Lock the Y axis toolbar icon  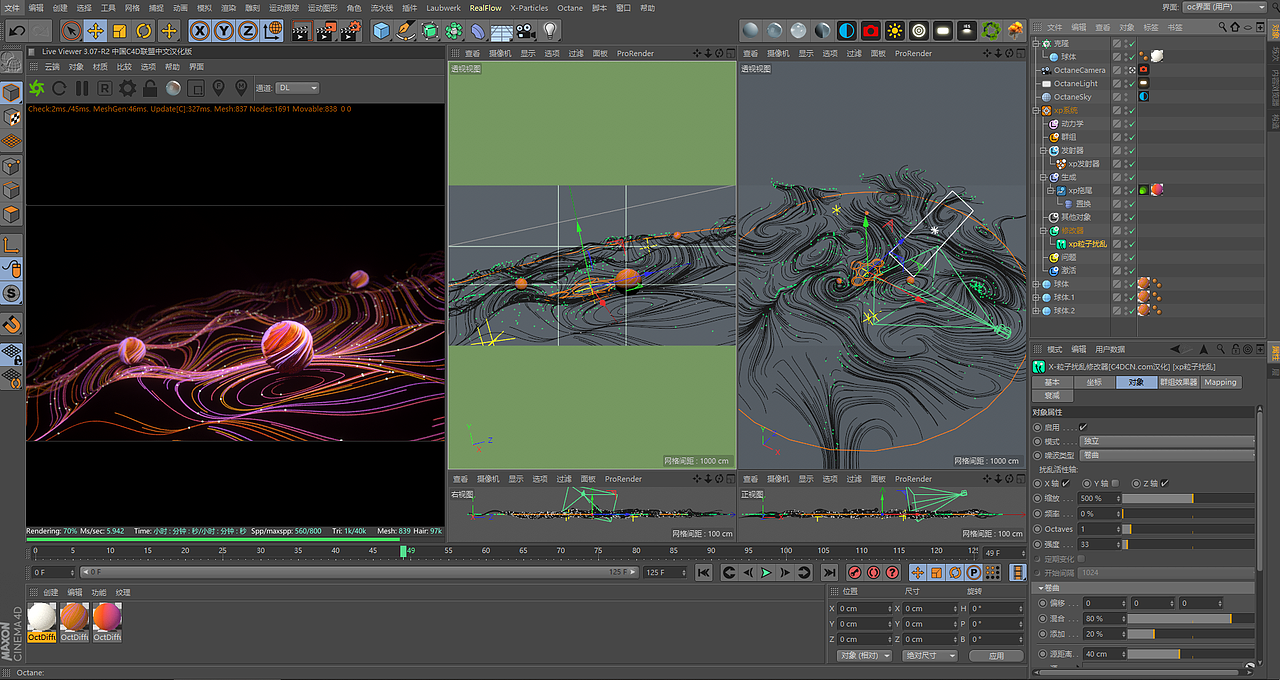(x=221, y=32)
